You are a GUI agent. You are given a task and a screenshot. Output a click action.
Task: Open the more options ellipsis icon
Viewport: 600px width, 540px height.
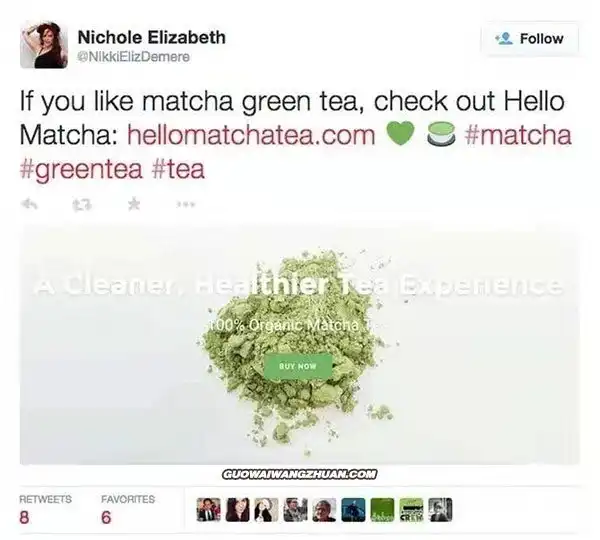[x=186, y=205]
